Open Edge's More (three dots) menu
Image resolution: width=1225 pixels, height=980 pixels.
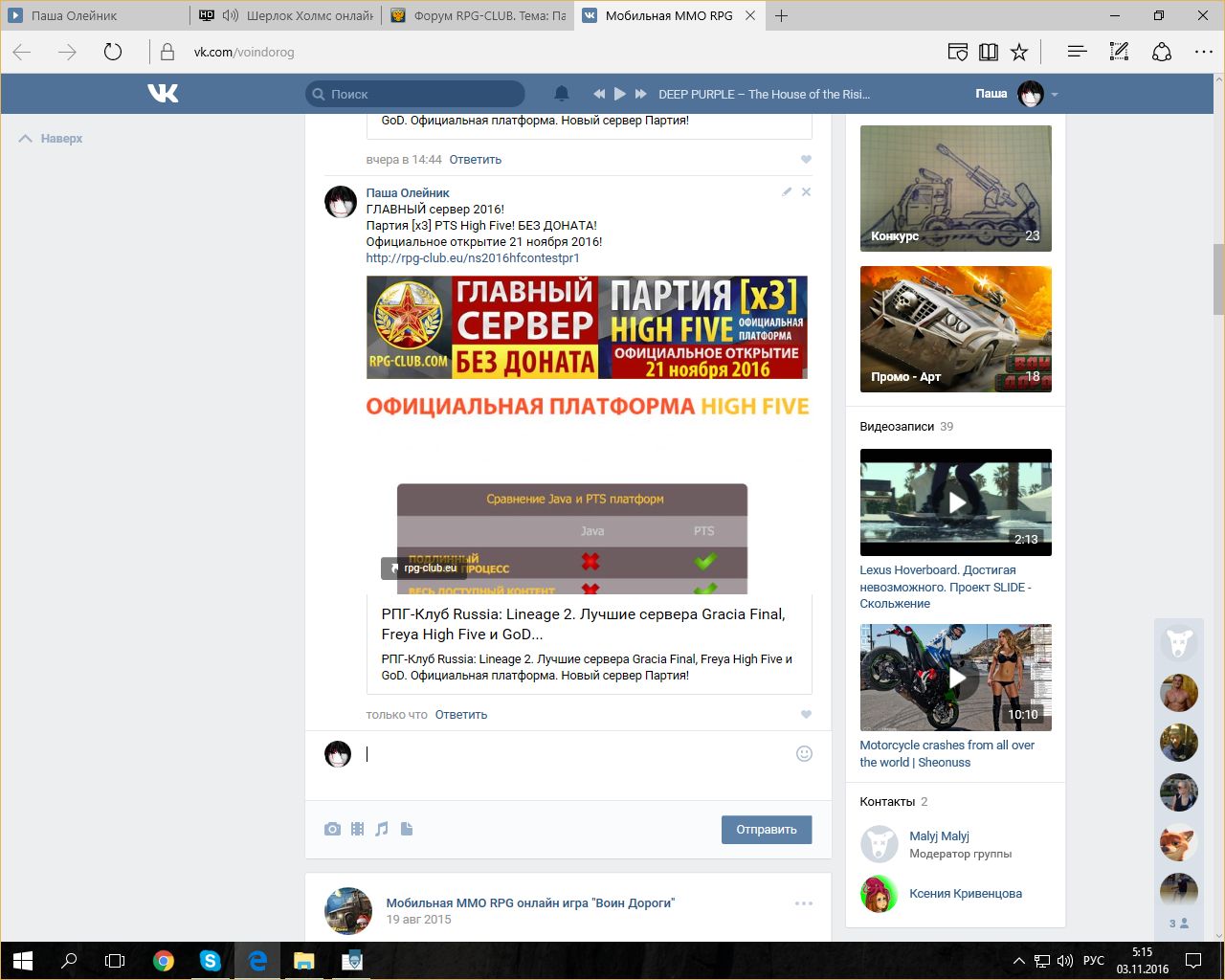click(1204, 52)
